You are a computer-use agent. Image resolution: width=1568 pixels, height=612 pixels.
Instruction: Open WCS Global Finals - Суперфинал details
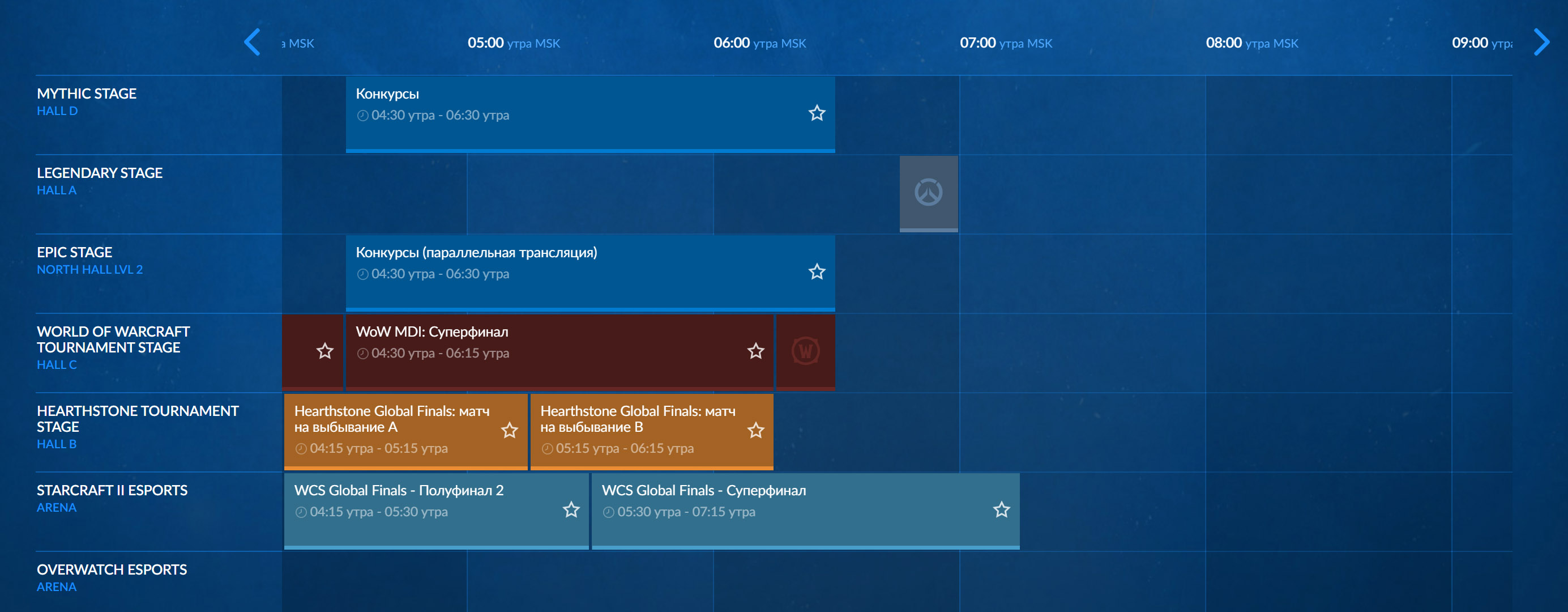805,511
